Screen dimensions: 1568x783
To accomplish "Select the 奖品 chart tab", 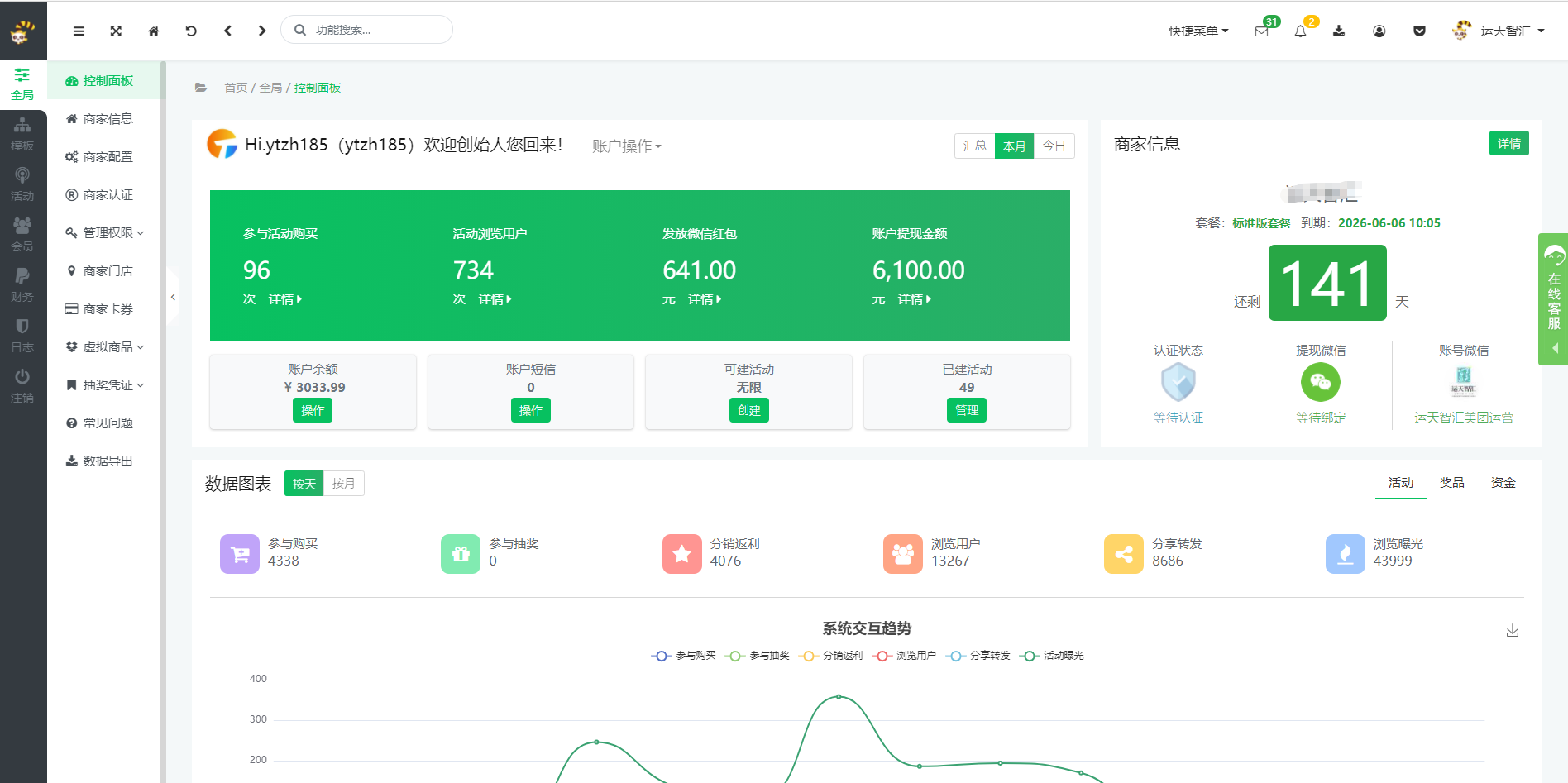I will [1451, 483].
